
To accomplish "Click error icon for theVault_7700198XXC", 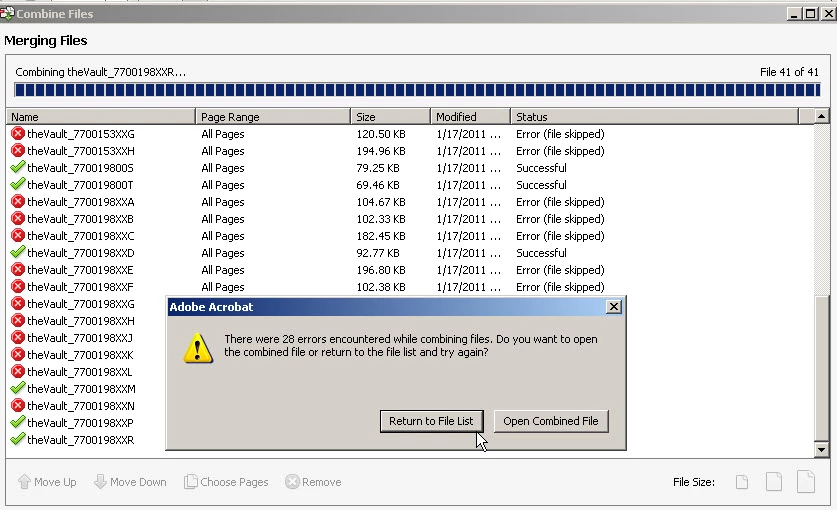I will (x=18, y=236).
